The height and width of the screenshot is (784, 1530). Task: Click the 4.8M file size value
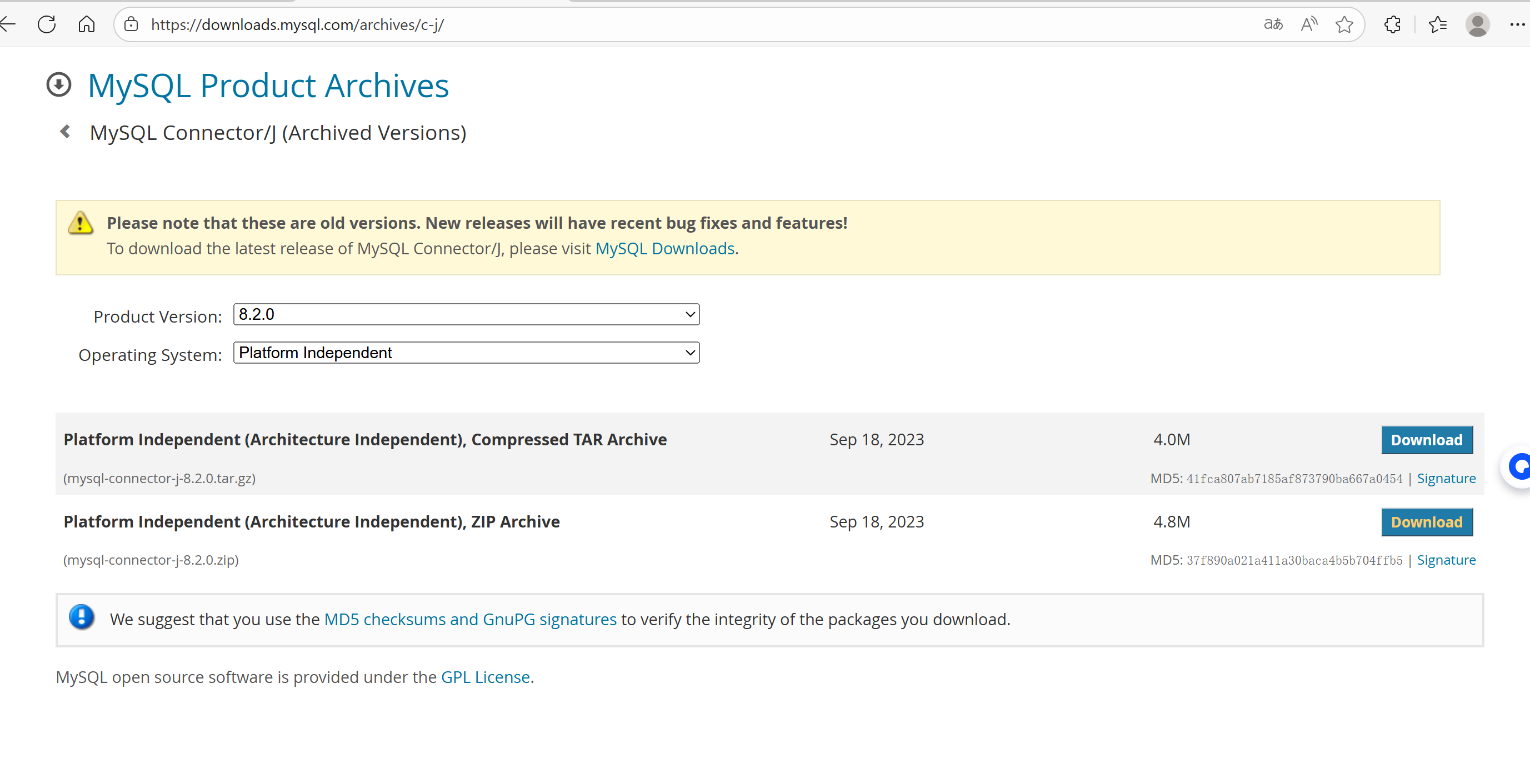pyautogui.click(x=1171, y=522)
